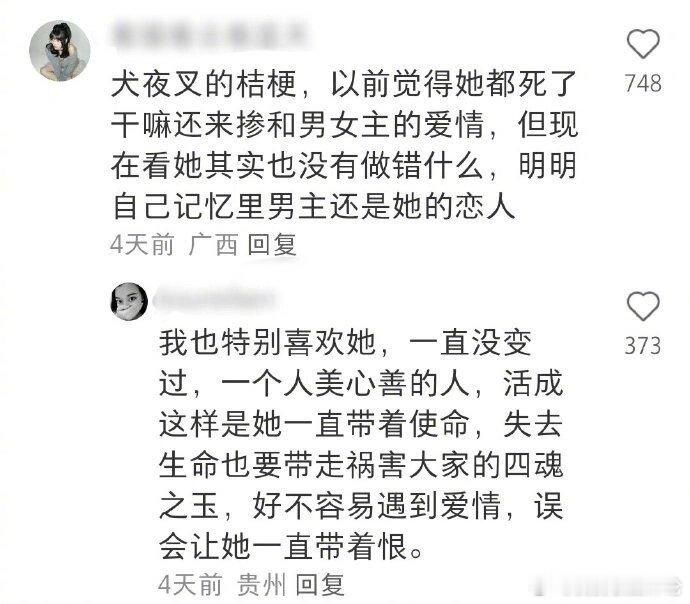The width and height of the screenshot is (690, 604).
Task: Click the line starting 我也特别喜欢她
Action: pyautogui.click(x=345, y=344)
